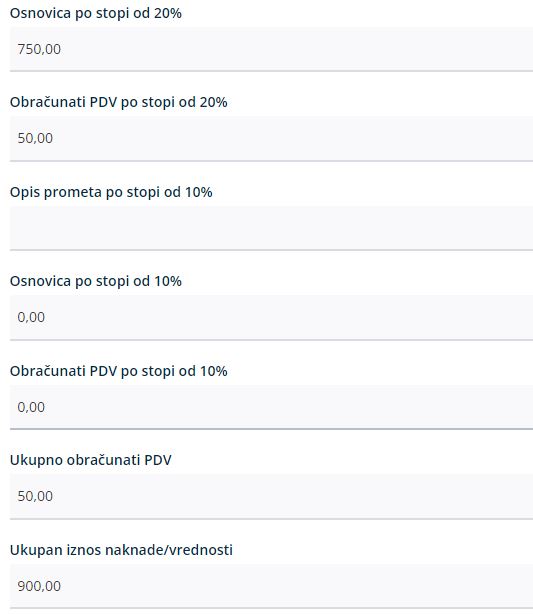Click 50,00 value under Obračunati PDV 20%
This screenshot has height=614, width=533.
(x=35, y=138)
